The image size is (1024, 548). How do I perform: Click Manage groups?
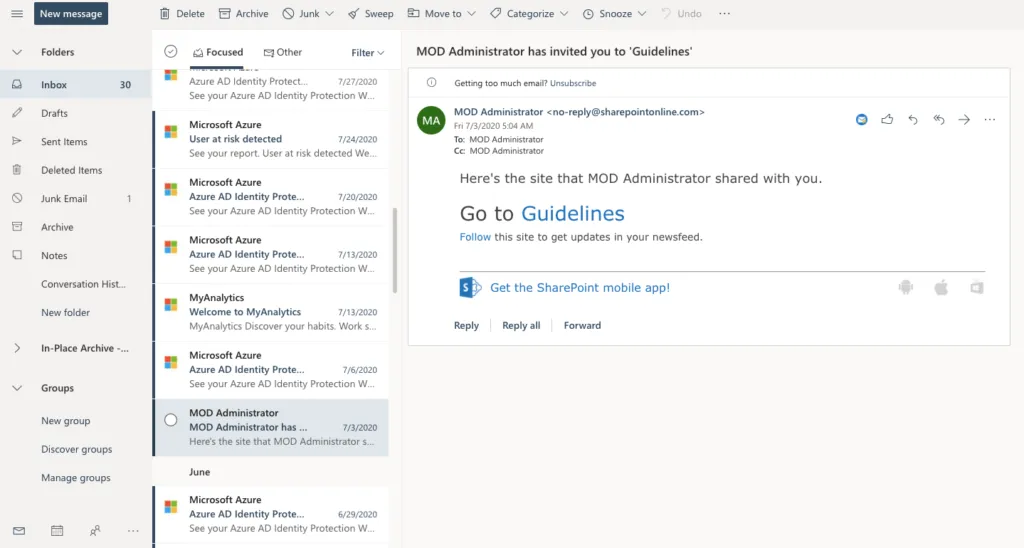[x=76, y=478]
